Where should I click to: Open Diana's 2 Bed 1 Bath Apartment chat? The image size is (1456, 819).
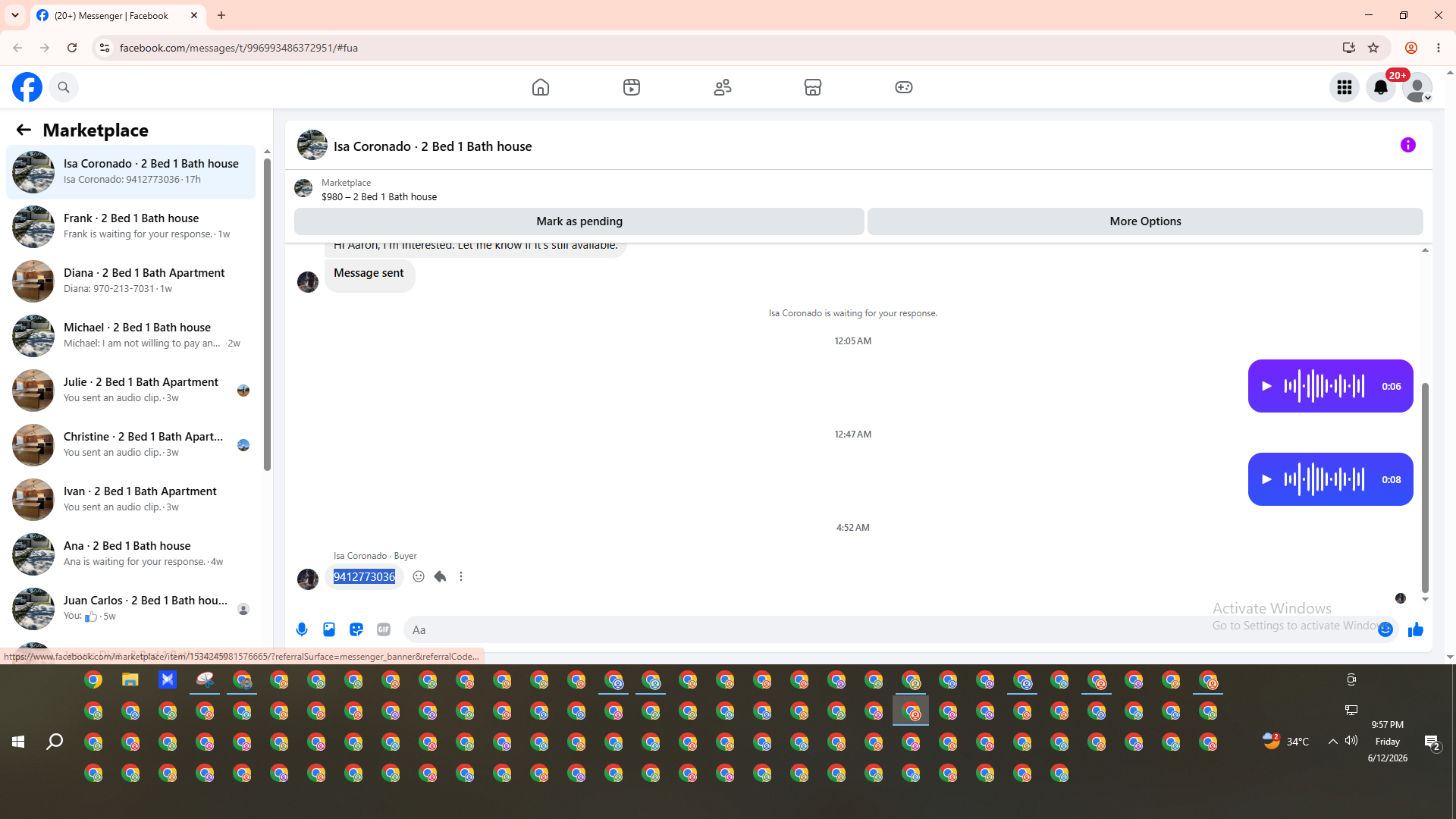point(130,281)
